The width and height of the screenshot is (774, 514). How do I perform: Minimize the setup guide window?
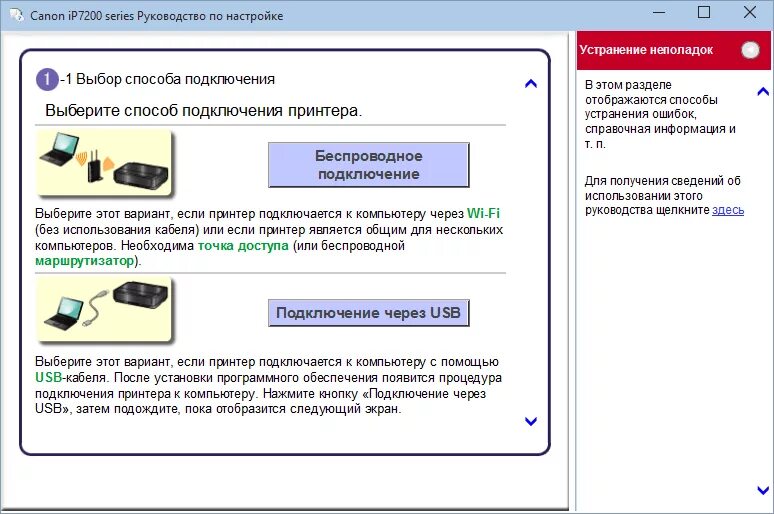[659, 13]
